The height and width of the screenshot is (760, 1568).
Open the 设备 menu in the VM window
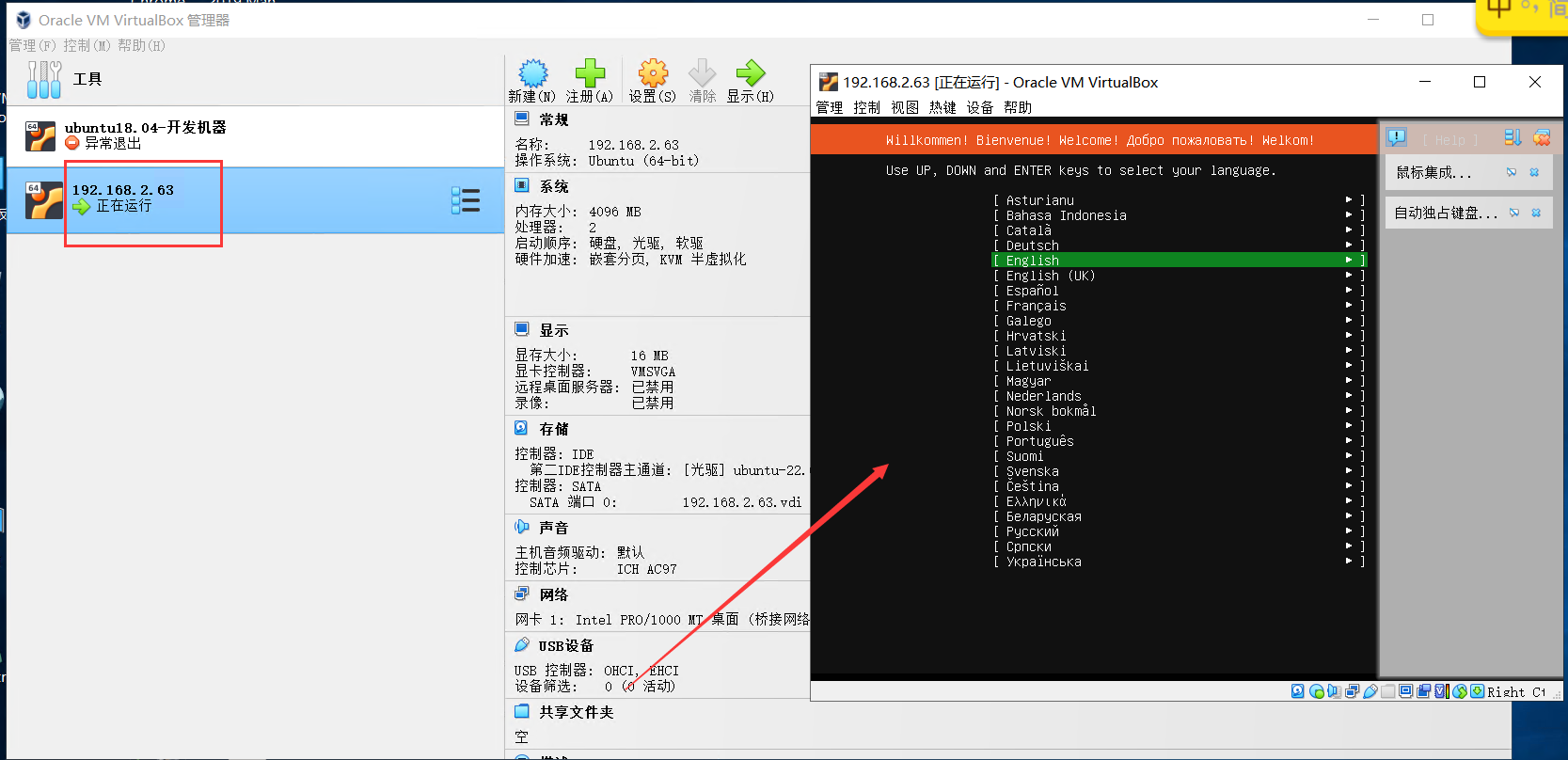coord(980,107)
